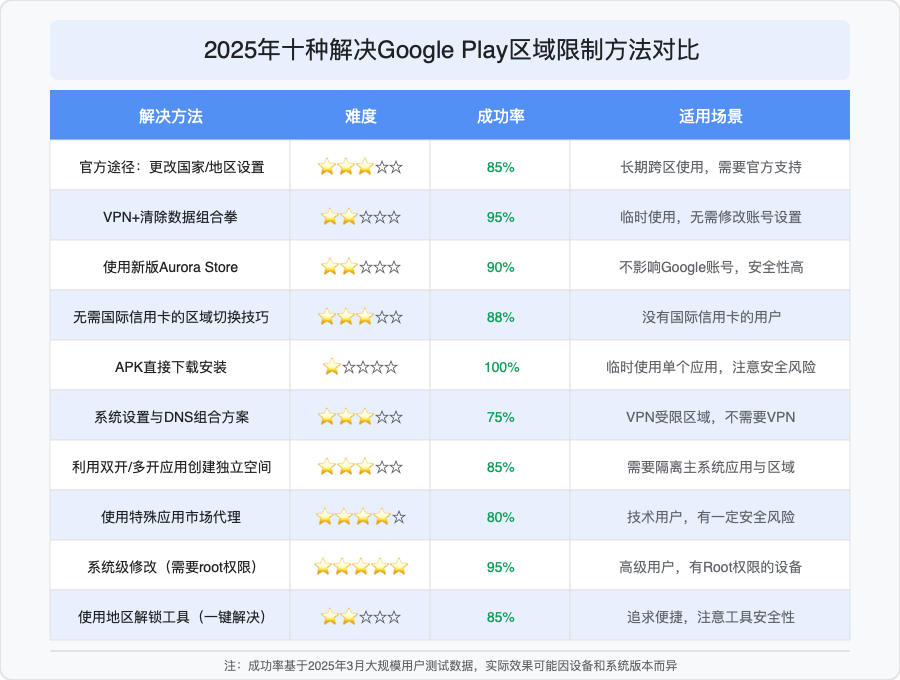Viewport: 900px width, 680px height.
Task: Click '没有国际信用卡的用户' scenario cell
Action: 711,317
